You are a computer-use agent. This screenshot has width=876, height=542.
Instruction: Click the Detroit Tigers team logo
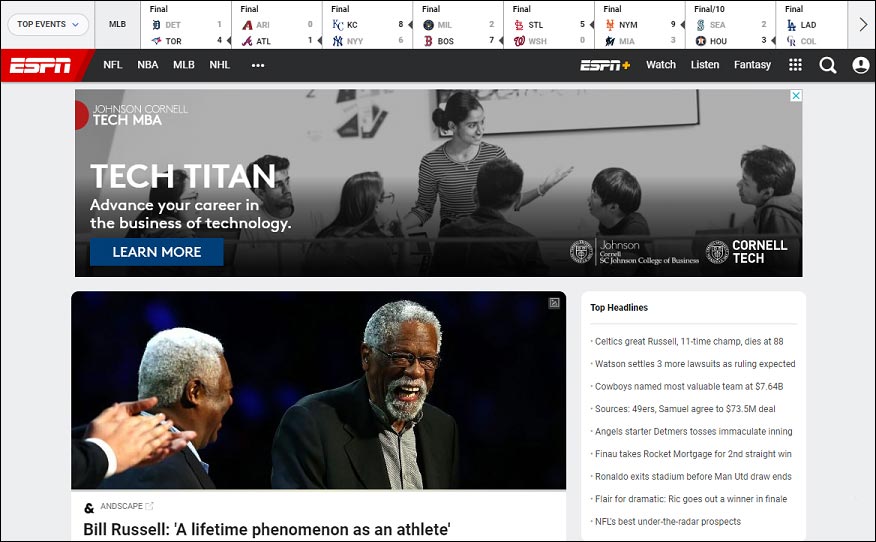tap(156, 25)
